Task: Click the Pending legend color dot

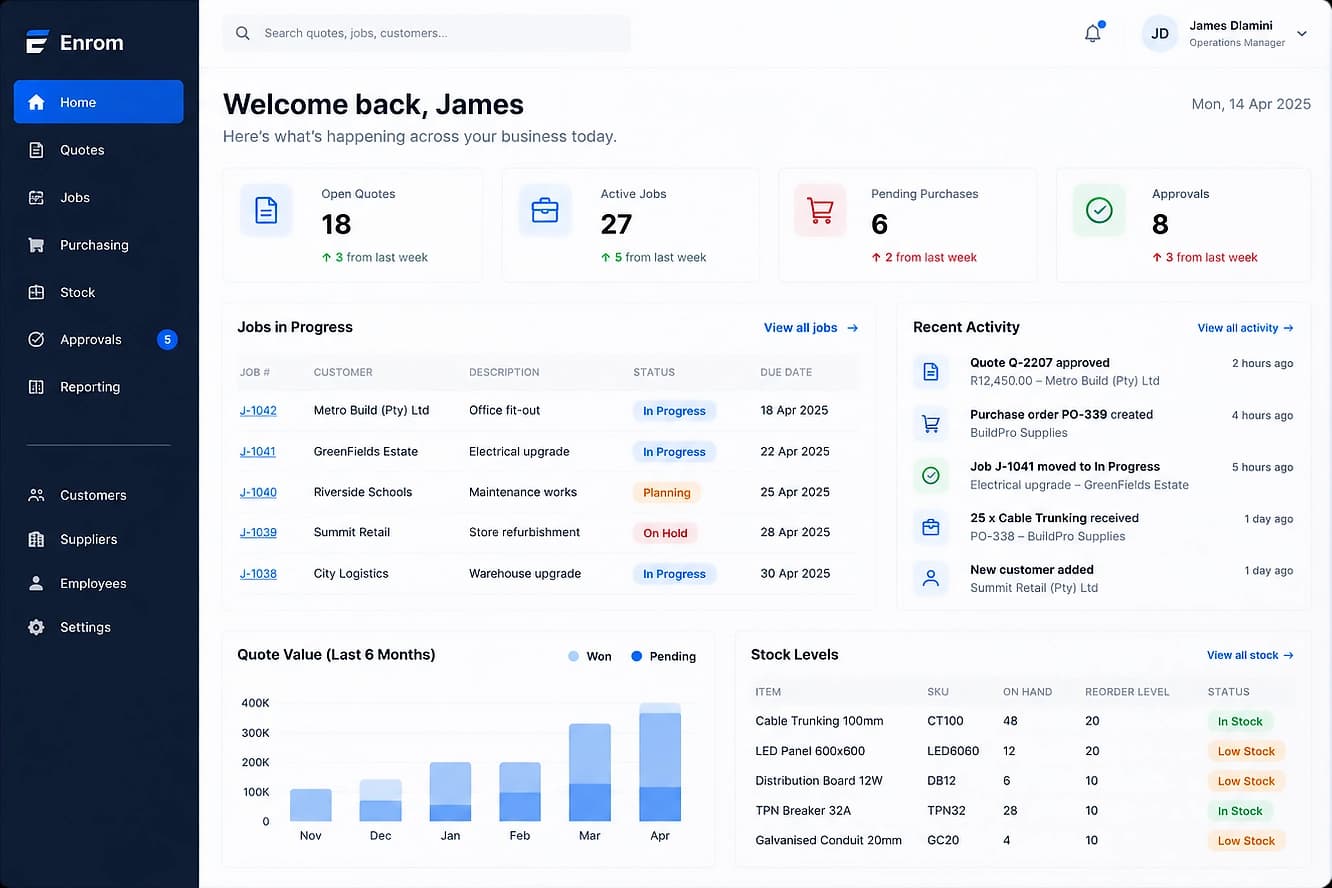Action: (x=637, y=656)
